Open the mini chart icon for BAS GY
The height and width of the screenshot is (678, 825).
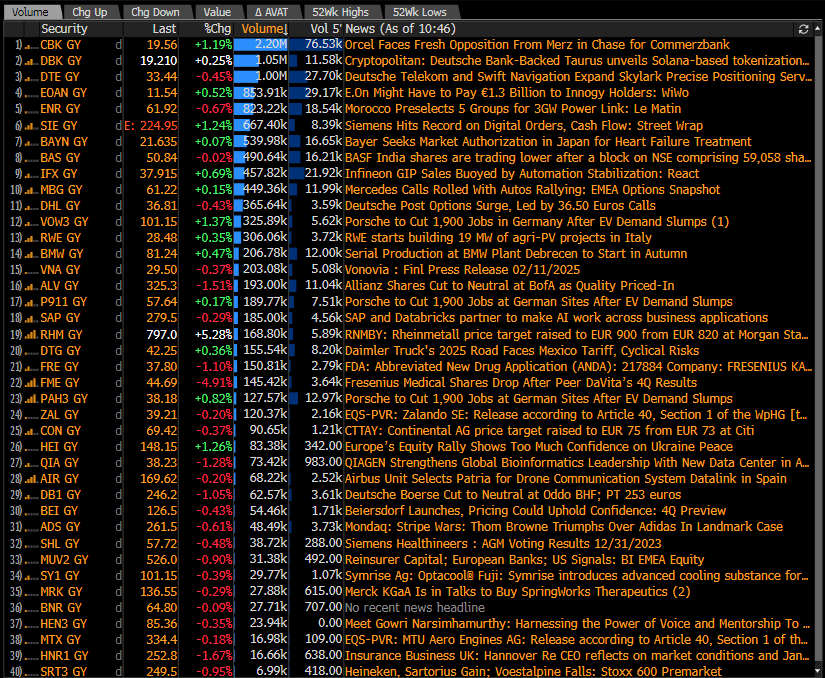[x=32, y=158]
